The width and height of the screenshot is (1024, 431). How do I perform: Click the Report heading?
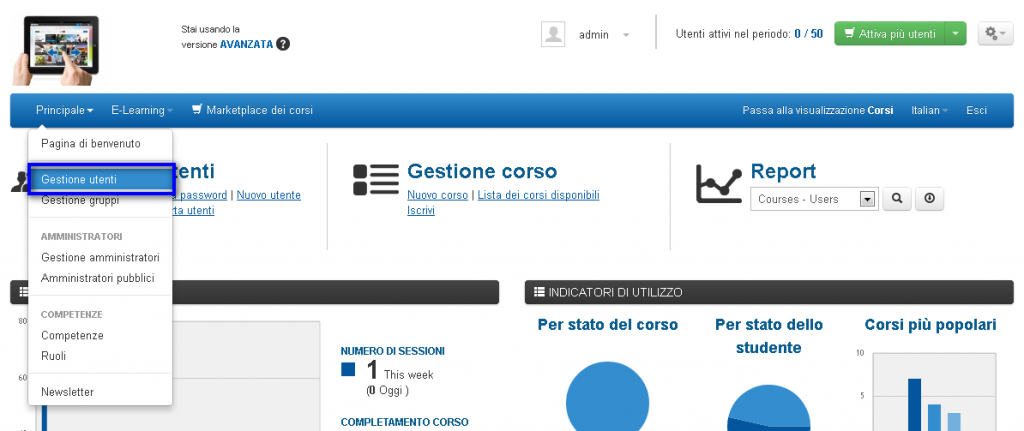point(784,172)
